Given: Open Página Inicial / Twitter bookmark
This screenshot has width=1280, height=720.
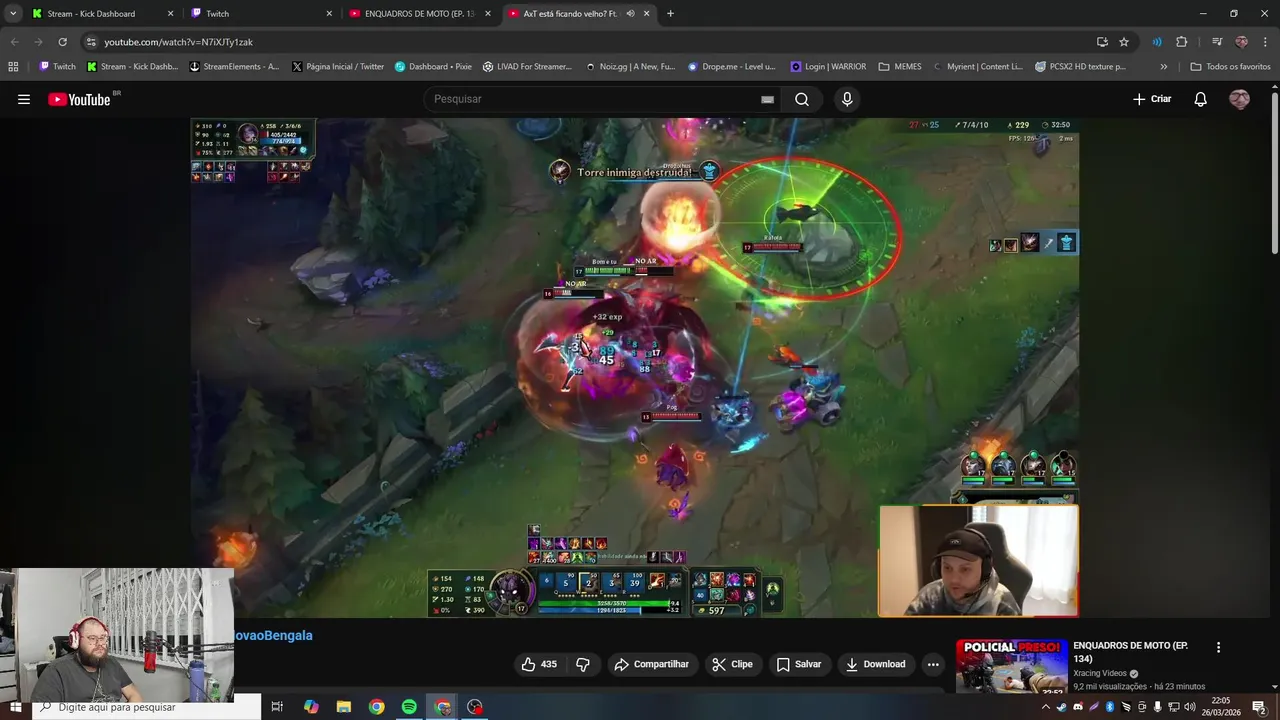Looking at the screenshot, I should 338,67.
